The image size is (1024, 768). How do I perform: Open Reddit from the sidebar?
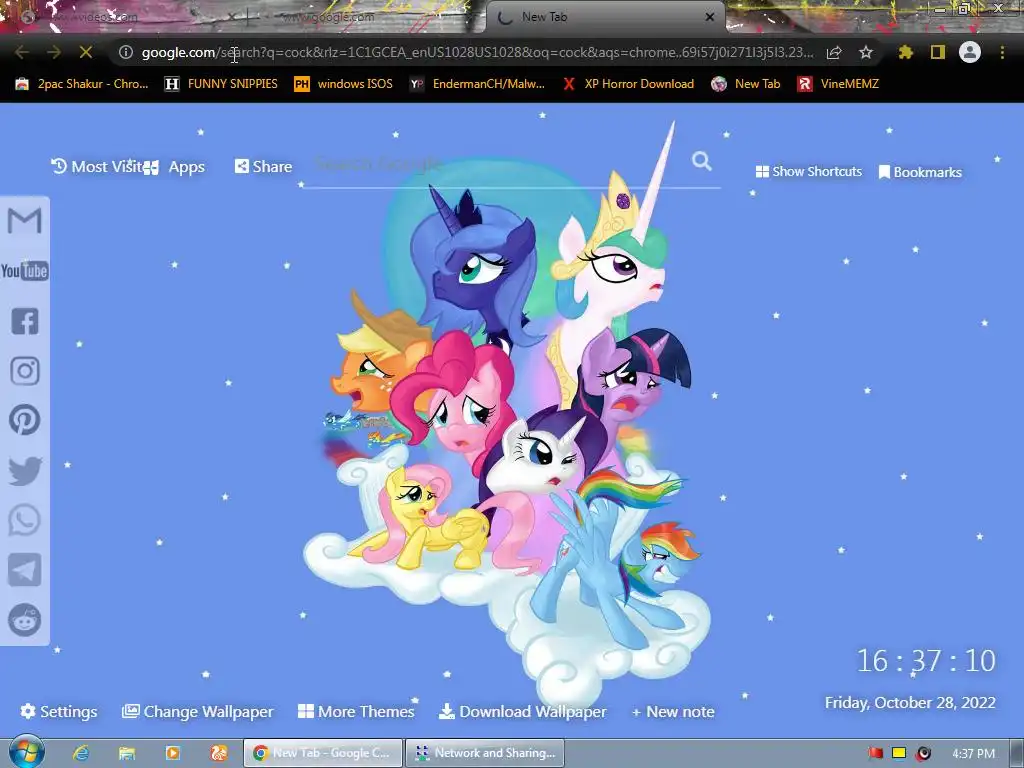(25, 620)
